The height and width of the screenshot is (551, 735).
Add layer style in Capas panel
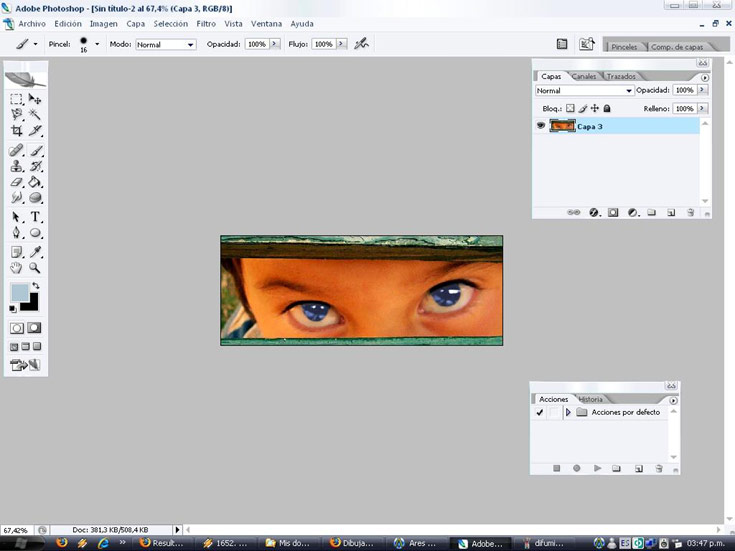coord(594,212)
